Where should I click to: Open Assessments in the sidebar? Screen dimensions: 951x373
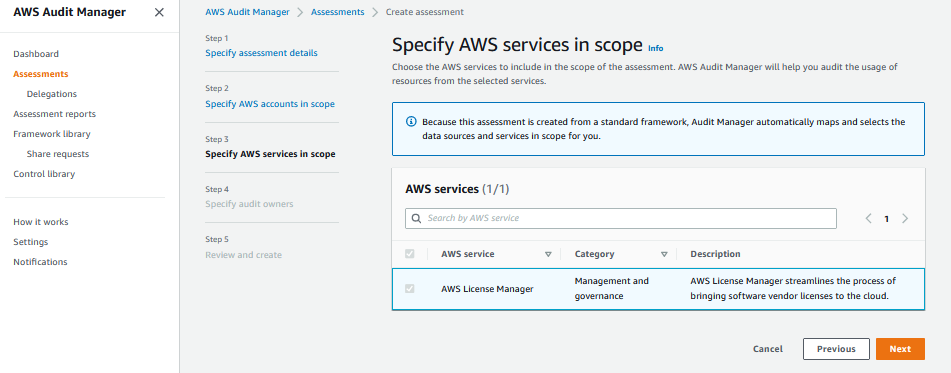click(41, 74)
